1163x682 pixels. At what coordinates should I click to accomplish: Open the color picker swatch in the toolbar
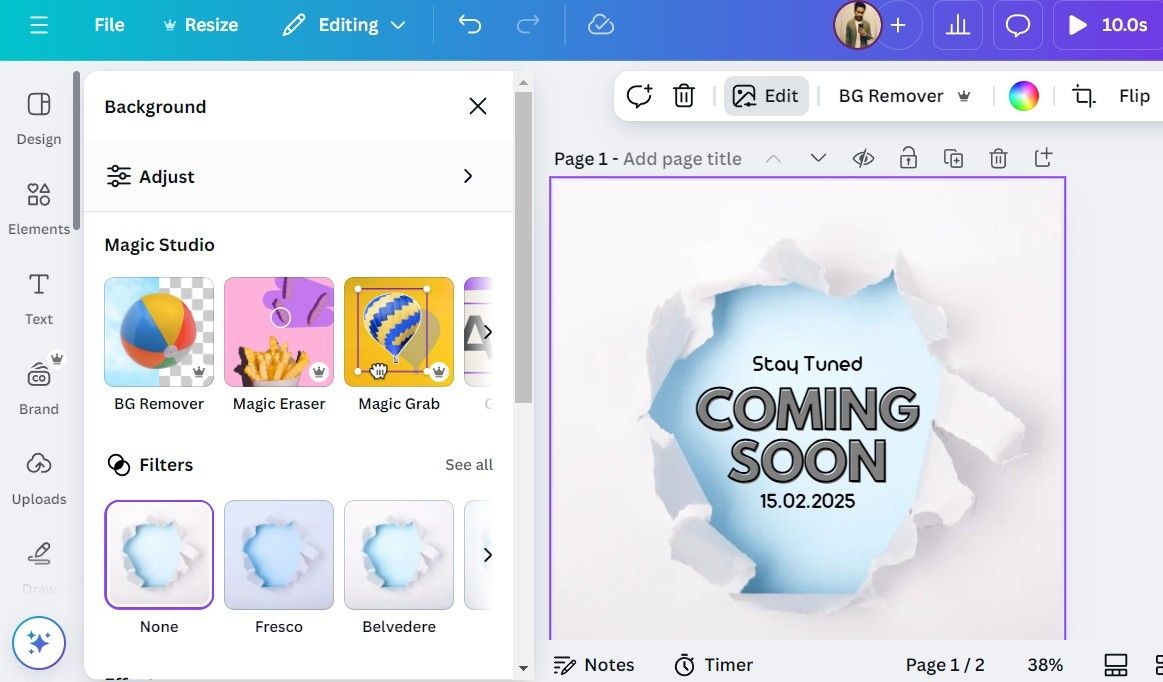pos(1023,95)
